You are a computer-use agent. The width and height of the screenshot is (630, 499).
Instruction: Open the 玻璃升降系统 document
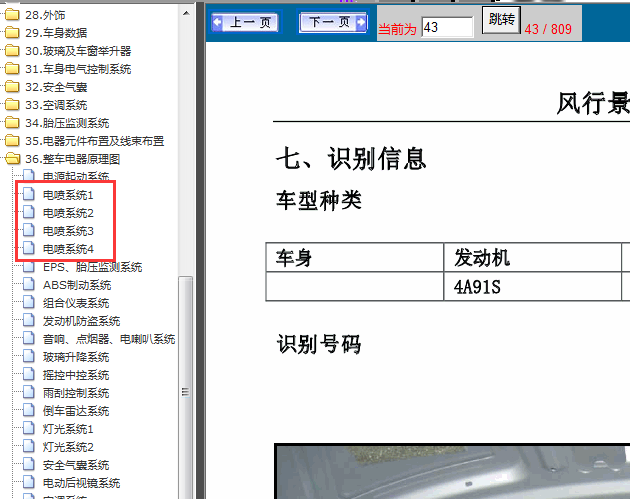click(76, 357)
